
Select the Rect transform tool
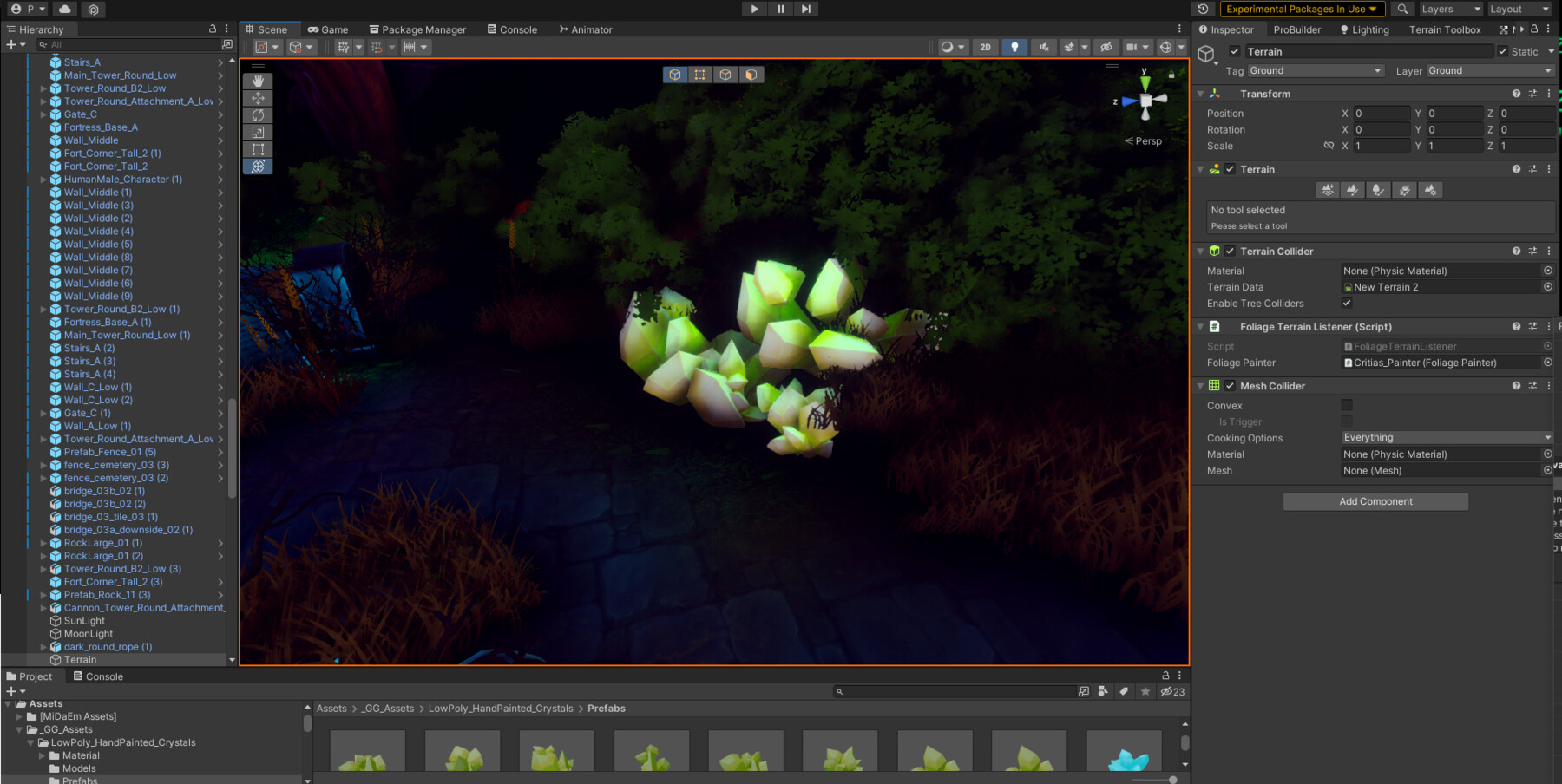coord(258,148)
